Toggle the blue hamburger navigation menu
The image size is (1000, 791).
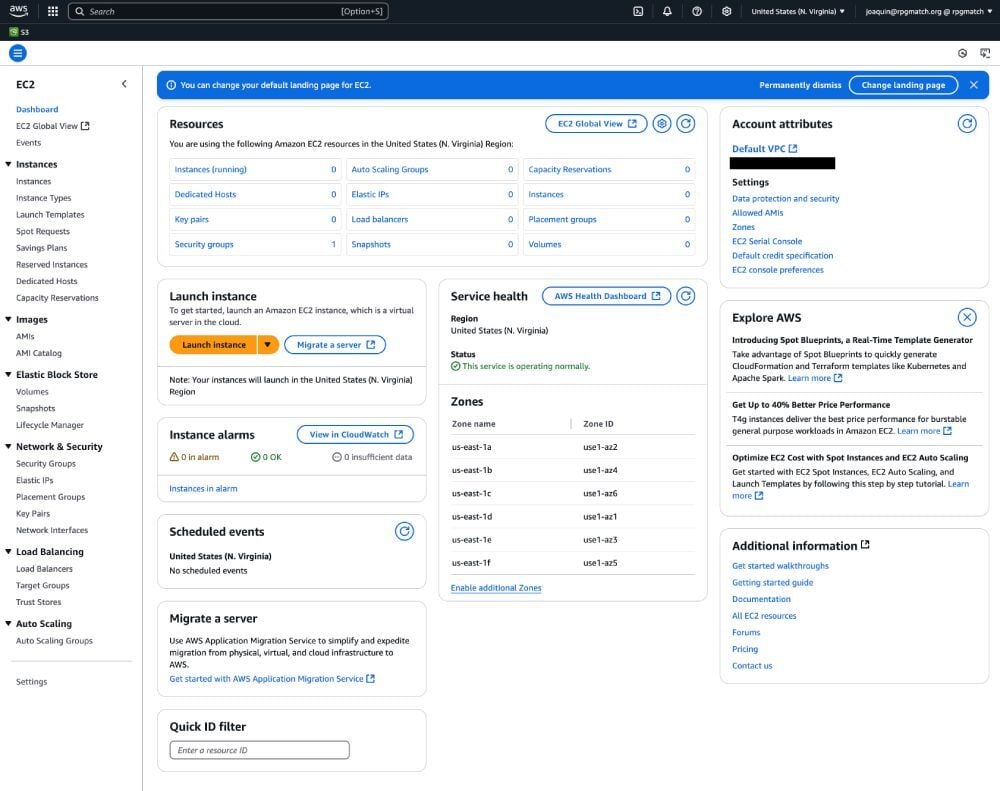(18, 54)
